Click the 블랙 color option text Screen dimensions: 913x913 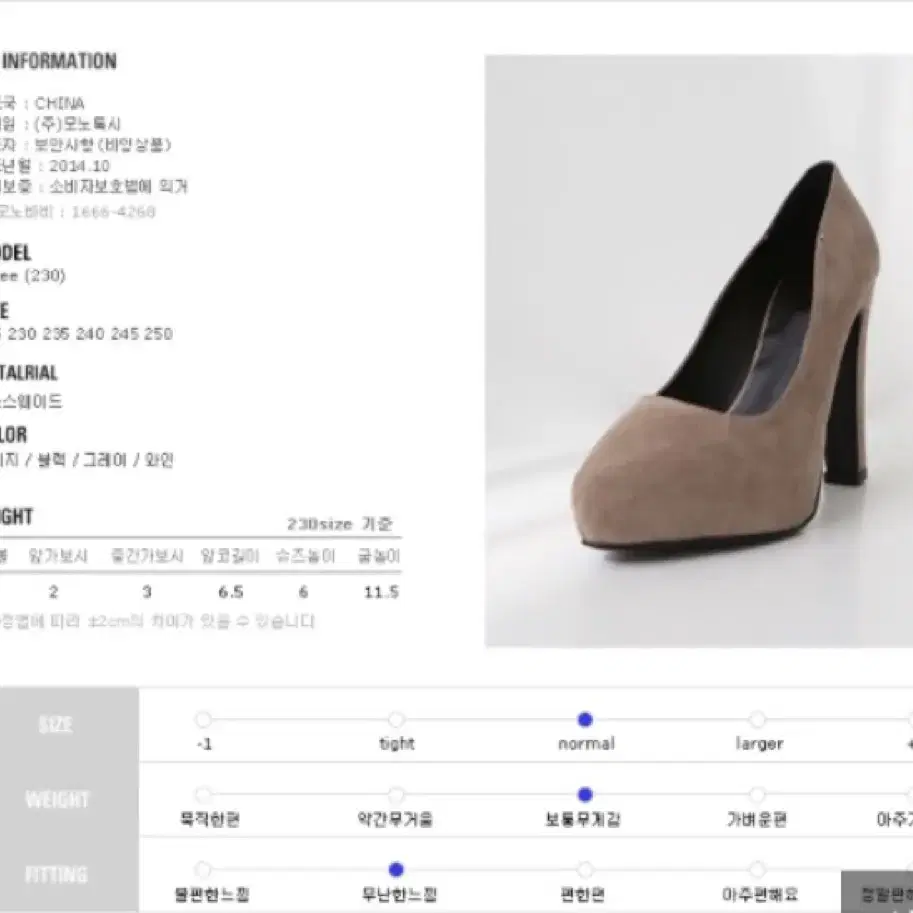(51, 461)
